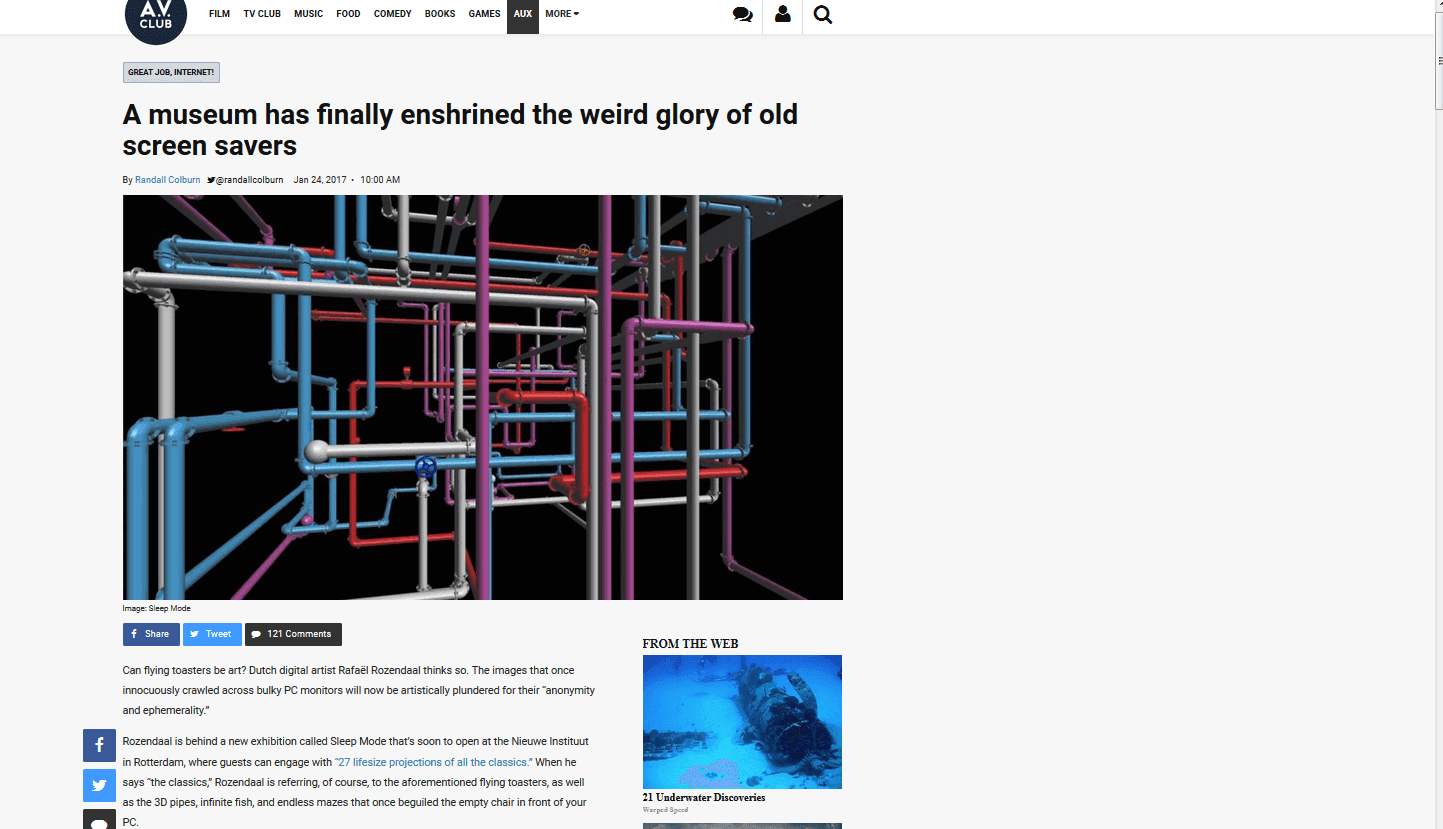The height and width of the screenshot is (829, 1443).
Task: Click the 3D pipes screensaver image
Action: 483,397
